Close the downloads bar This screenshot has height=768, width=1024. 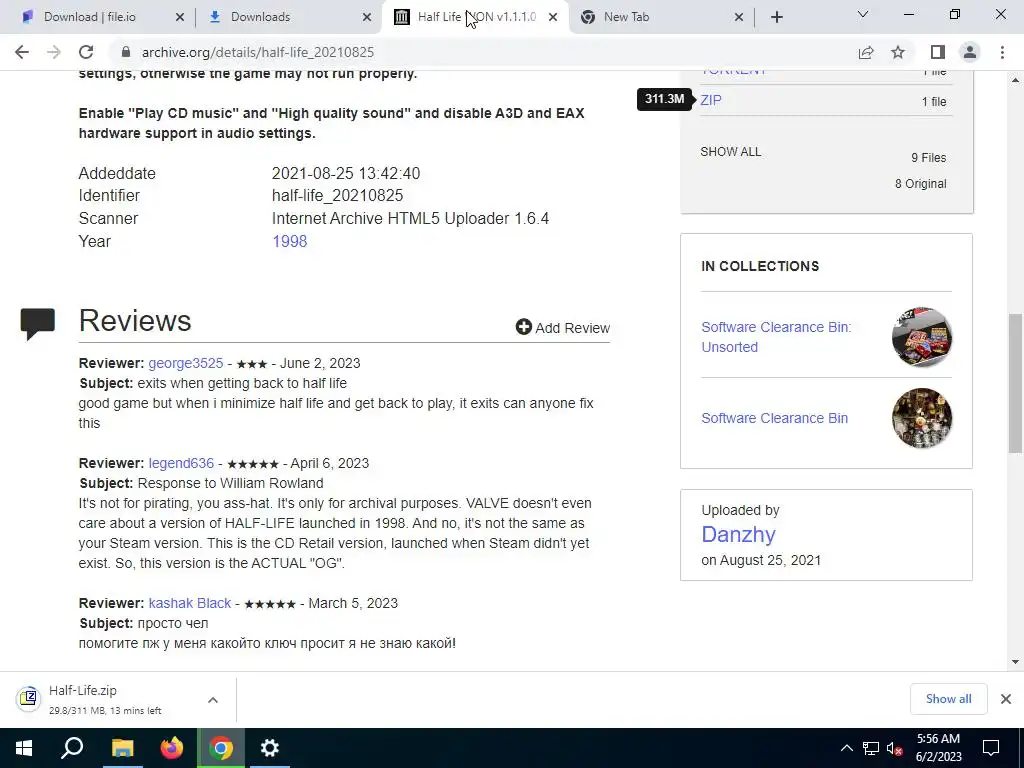1006,699
